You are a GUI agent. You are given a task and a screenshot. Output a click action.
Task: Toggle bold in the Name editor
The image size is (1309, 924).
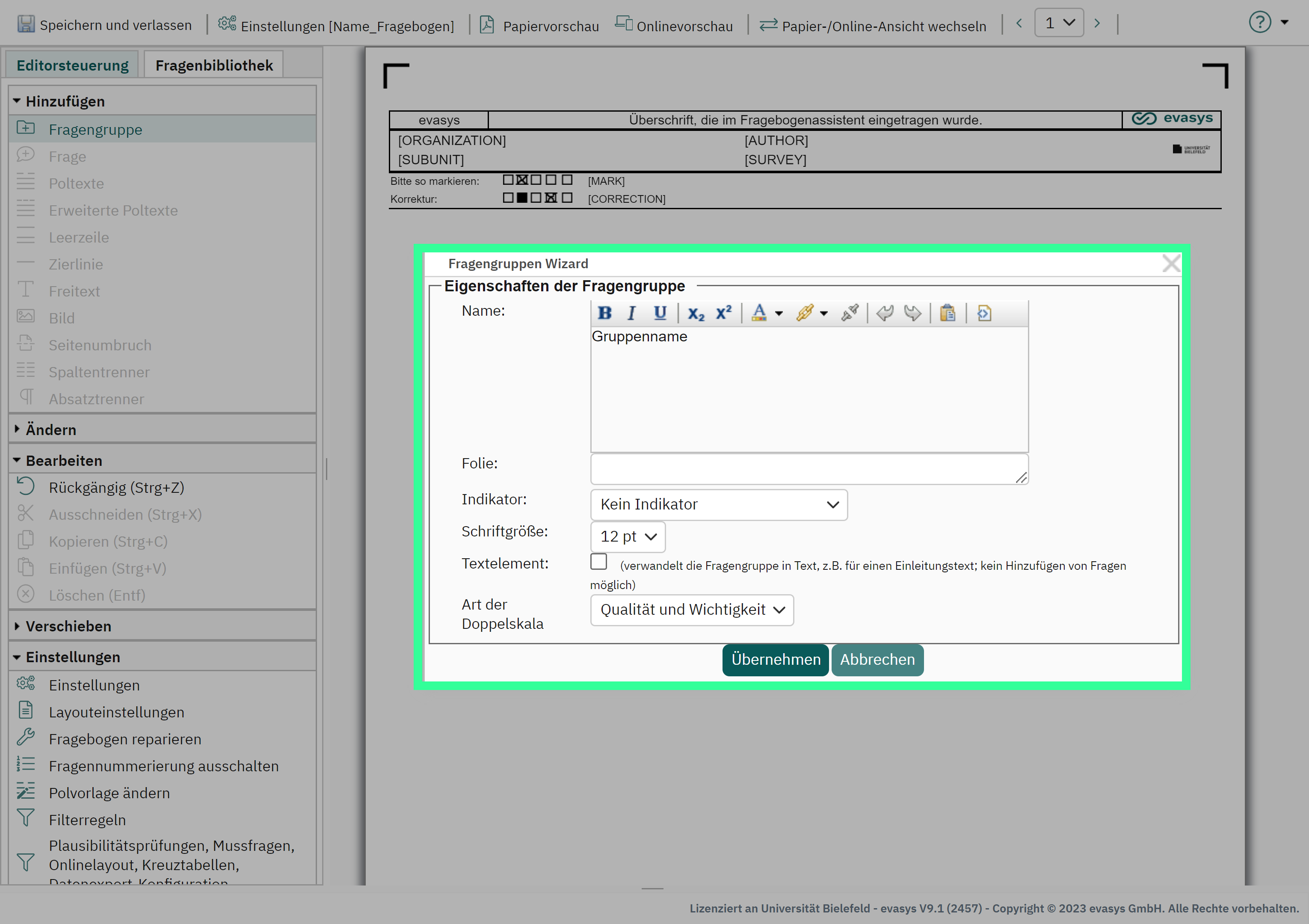pyautogui.click(x=604, y=313)
